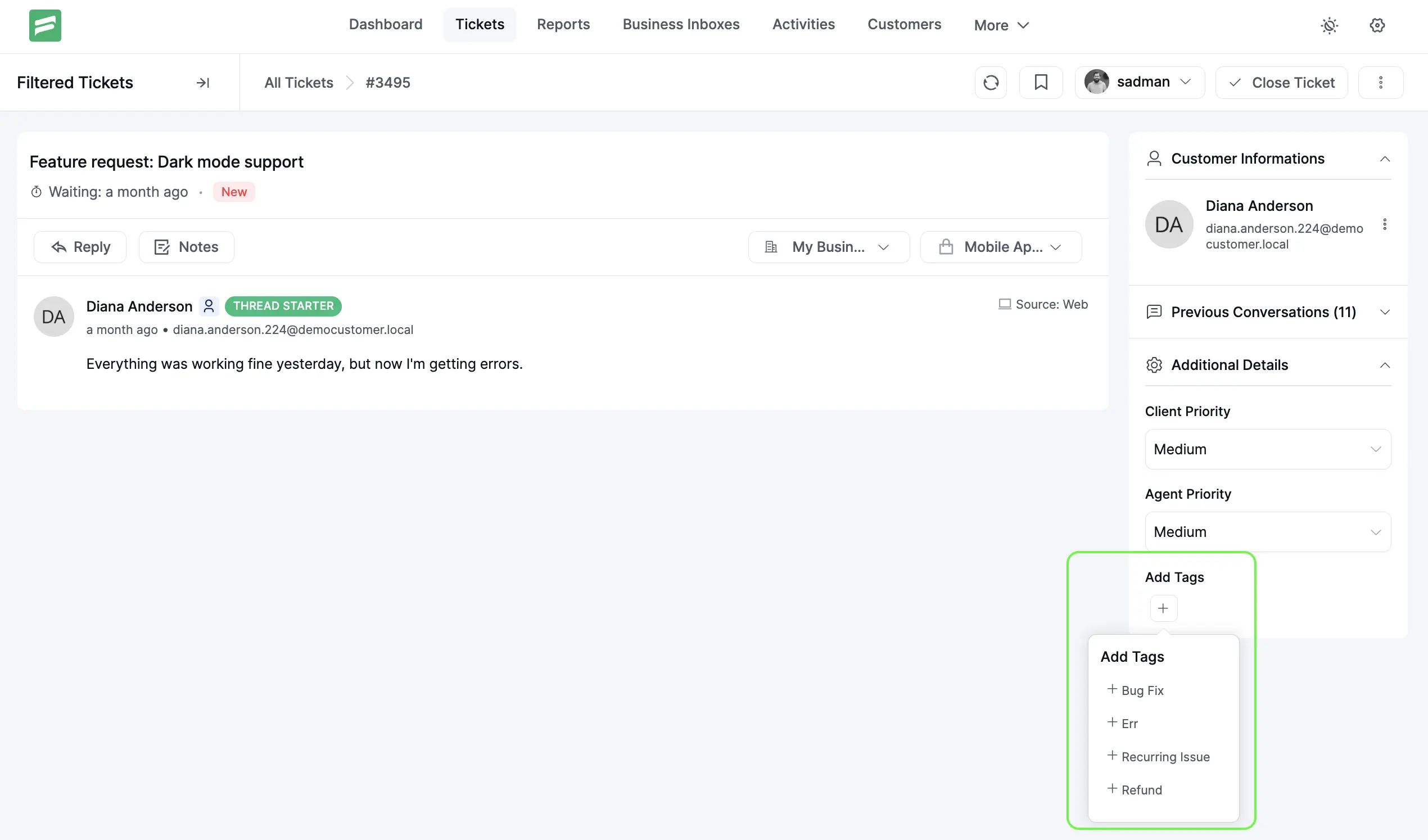Add the Err tag
The width and height of the screenshot is (1428, 840).
coord(1123,723)
